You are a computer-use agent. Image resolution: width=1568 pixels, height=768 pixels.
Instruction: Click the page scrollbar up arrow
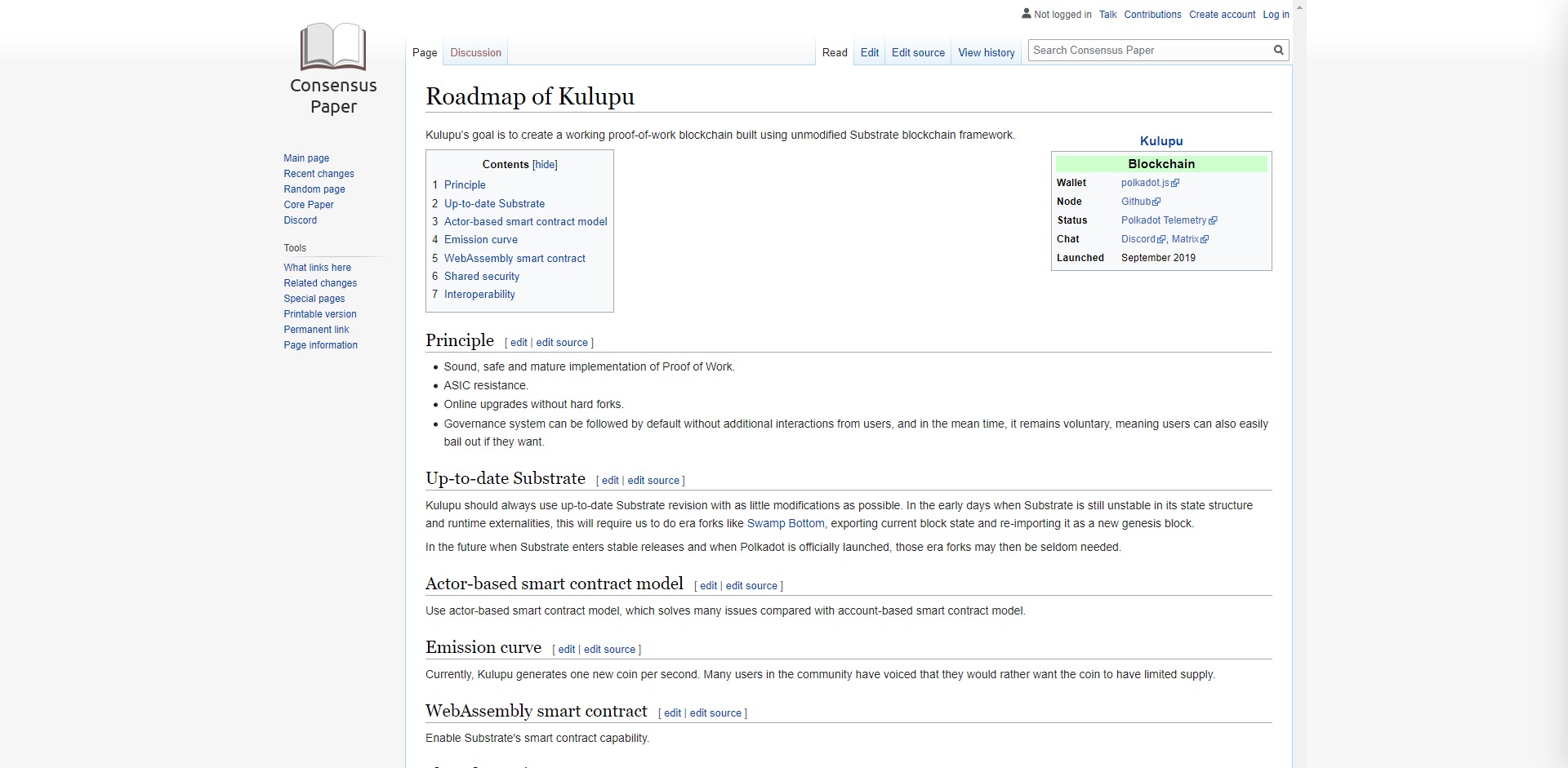click(x=1299, y=7)
